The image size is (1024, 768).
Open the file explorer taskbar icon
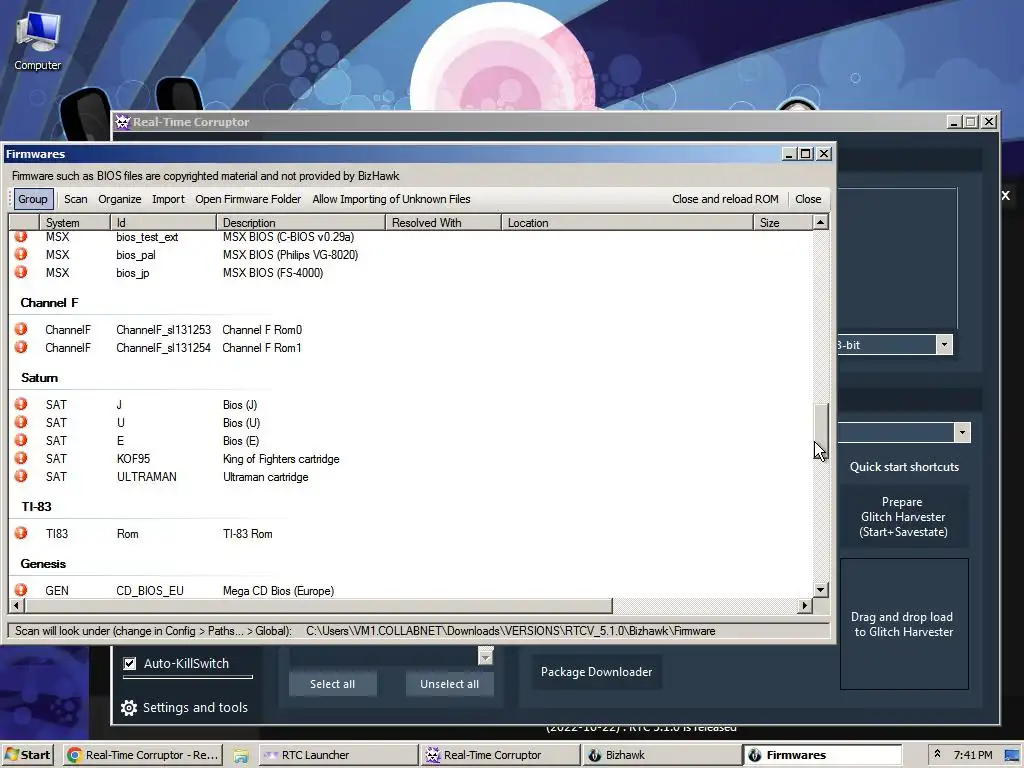click(x=241, y=755)
